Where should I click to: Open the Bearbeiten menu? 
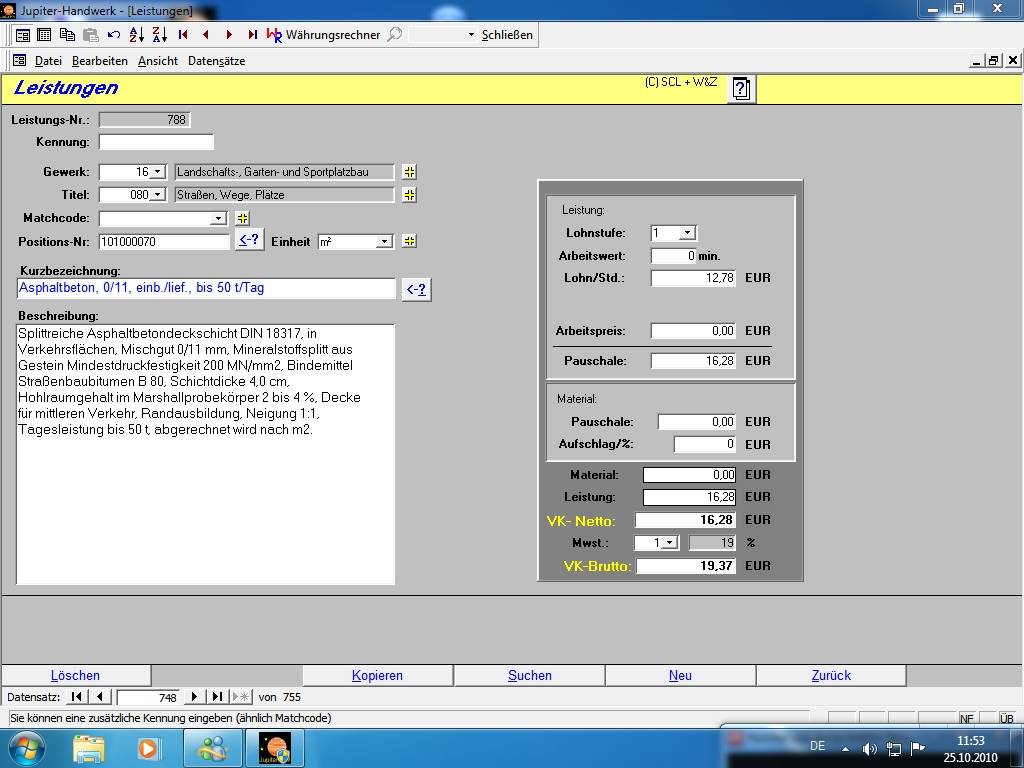coord(99,61)
